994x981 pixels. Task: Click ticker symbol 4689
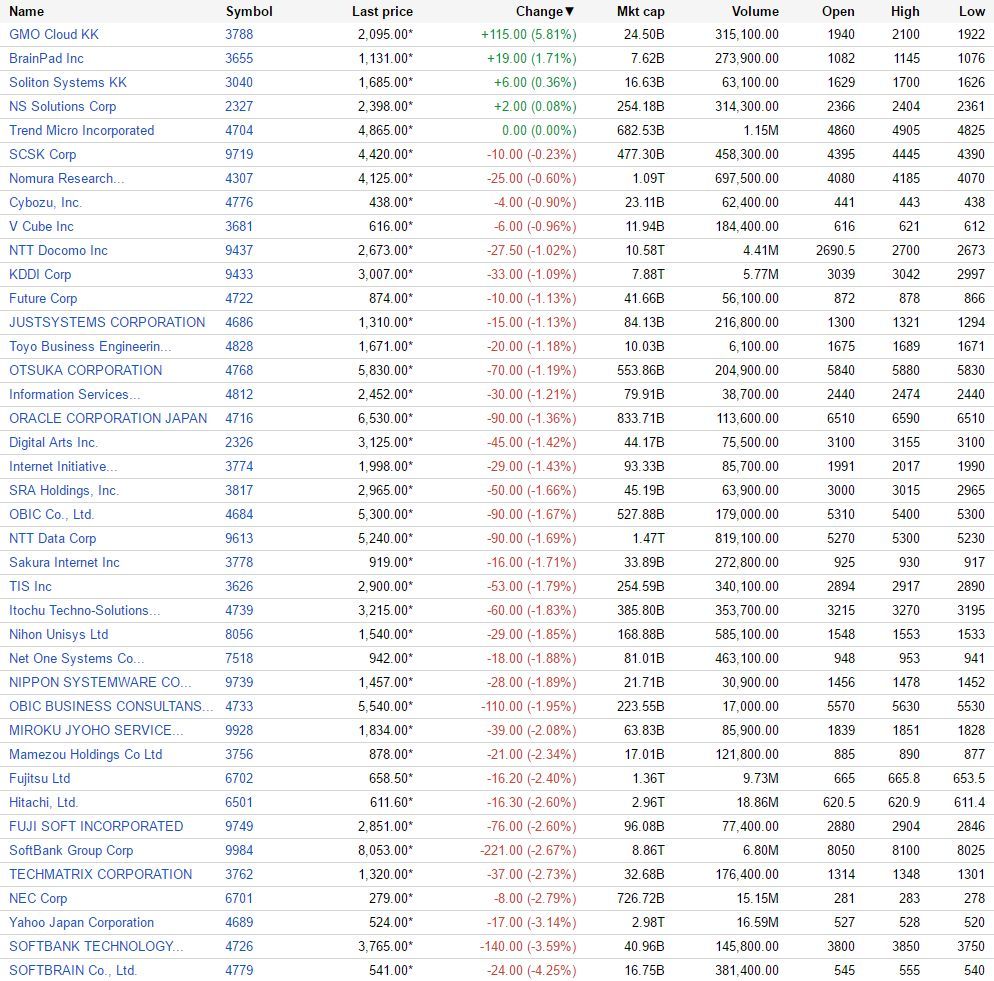point(239,923)
